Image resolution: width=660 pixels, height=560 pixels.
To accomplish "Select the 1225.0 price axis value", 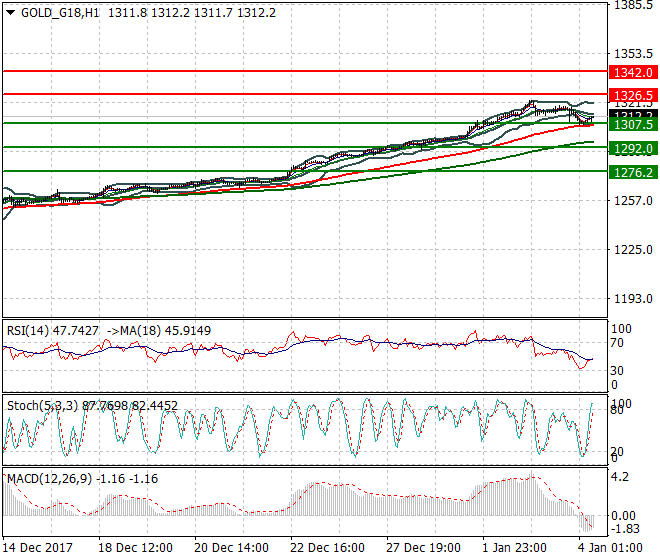I will (633, 250).
